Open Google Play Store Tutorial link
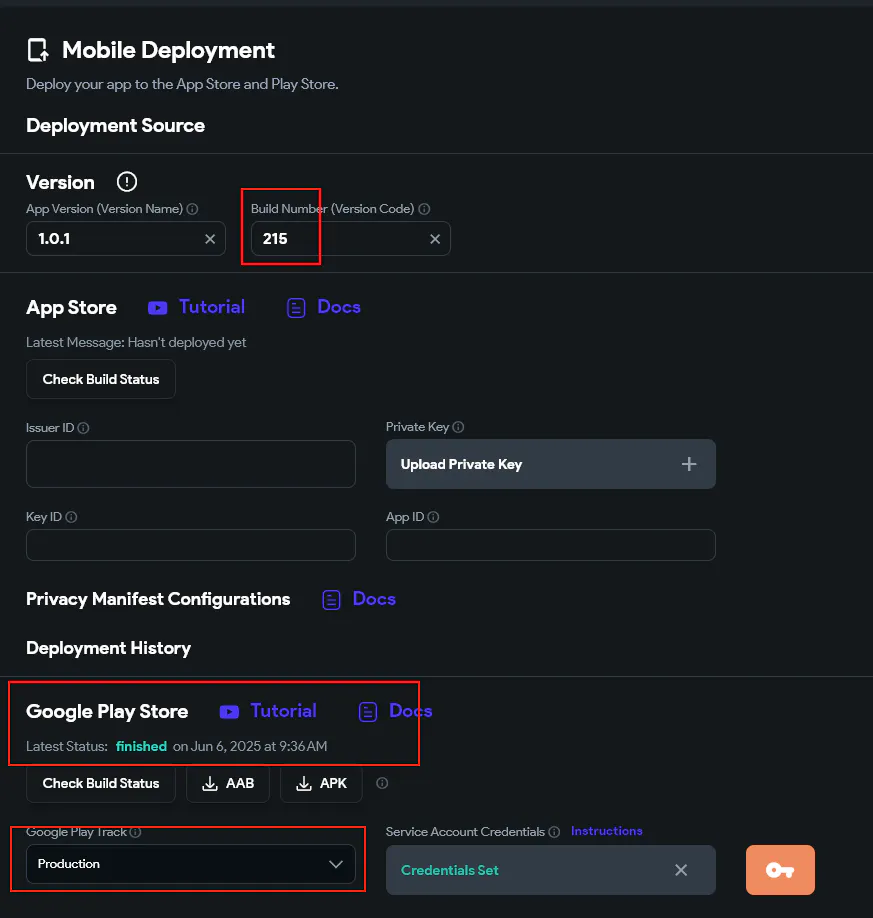The width and height of the screenshot is (873, 918). (268, 711)
